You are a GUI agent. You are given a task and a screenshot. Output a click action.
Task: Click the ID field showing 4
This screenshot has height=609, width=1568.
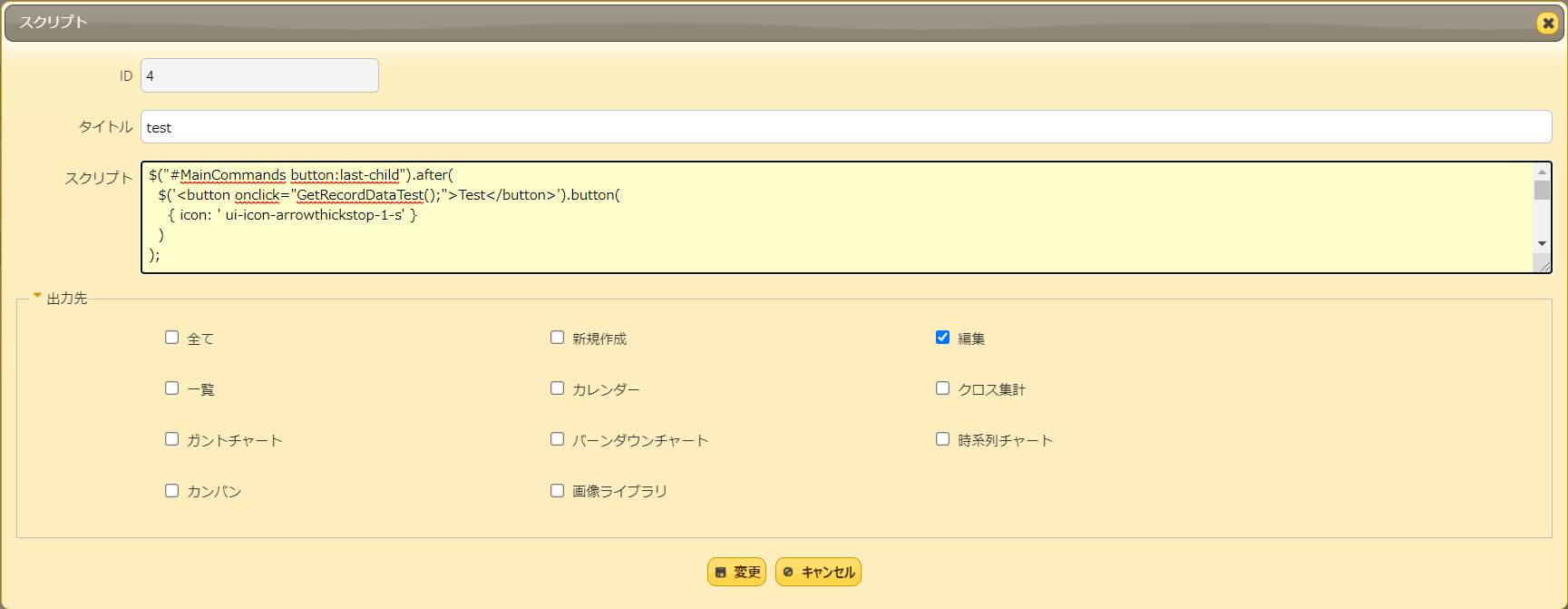259,75
